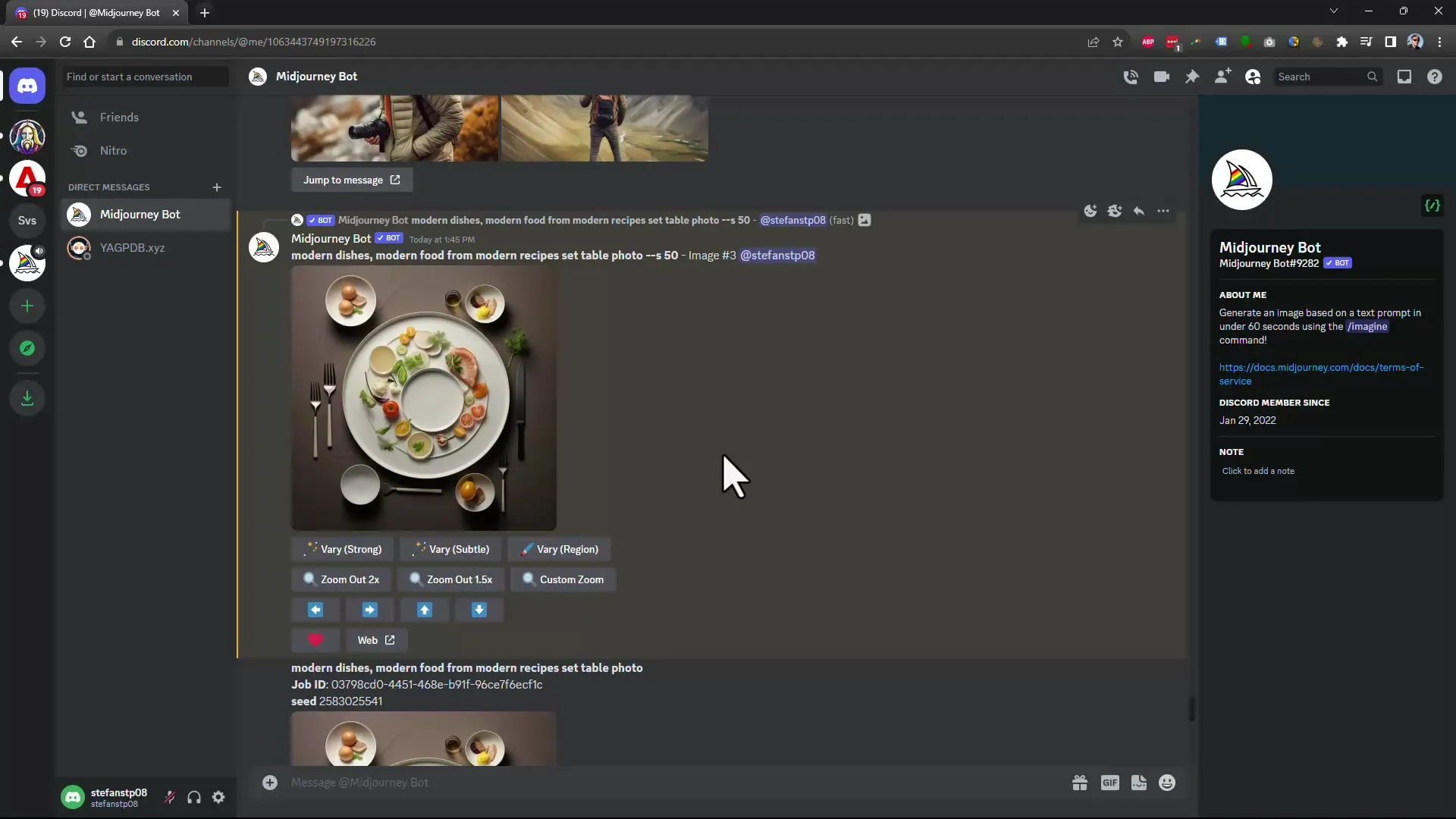Click Vary (Strong) button
1456x819 pixels.
(x=343, y=549)
